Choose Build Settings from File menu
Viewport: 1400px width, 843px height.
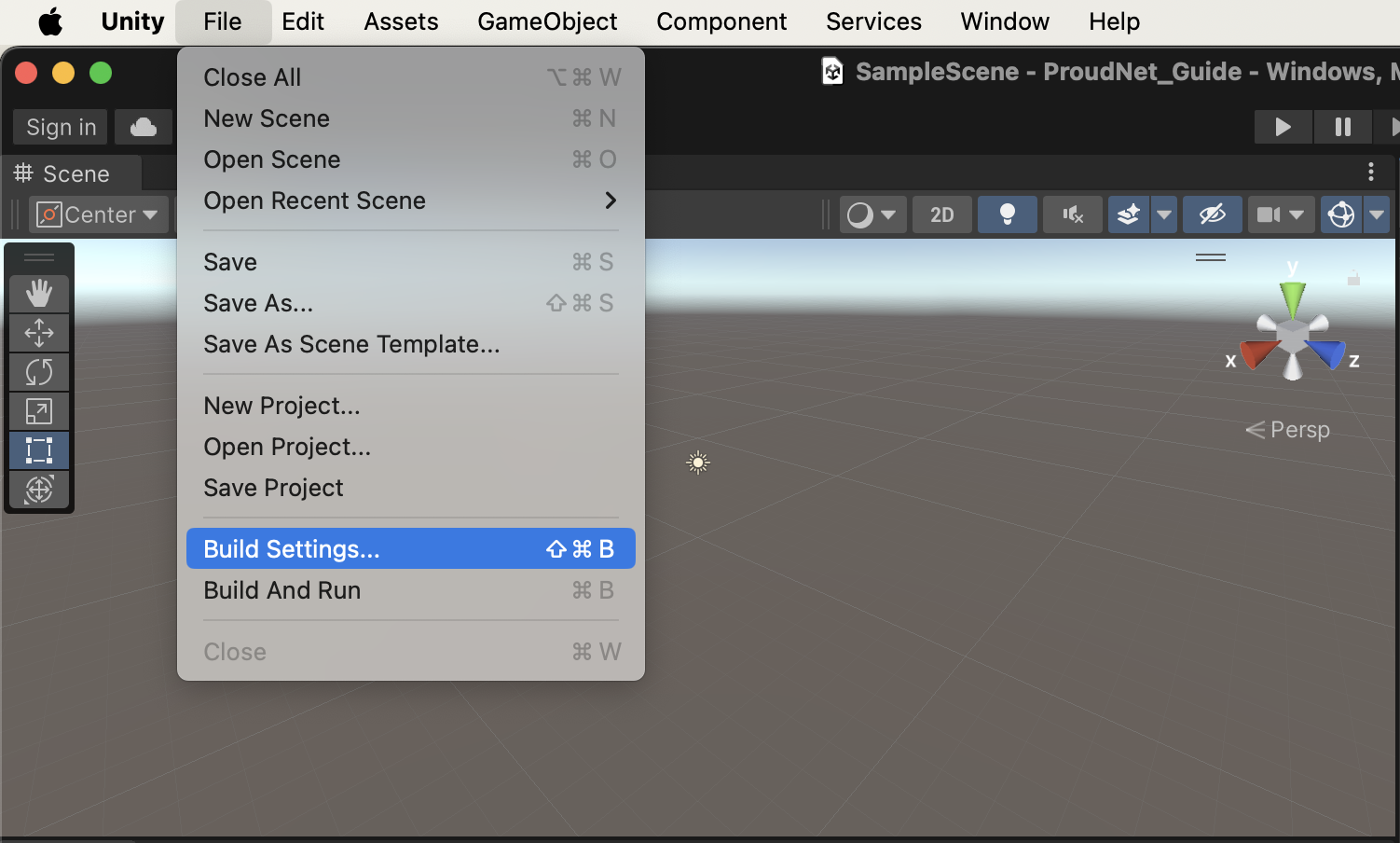[x=410, y=549]
